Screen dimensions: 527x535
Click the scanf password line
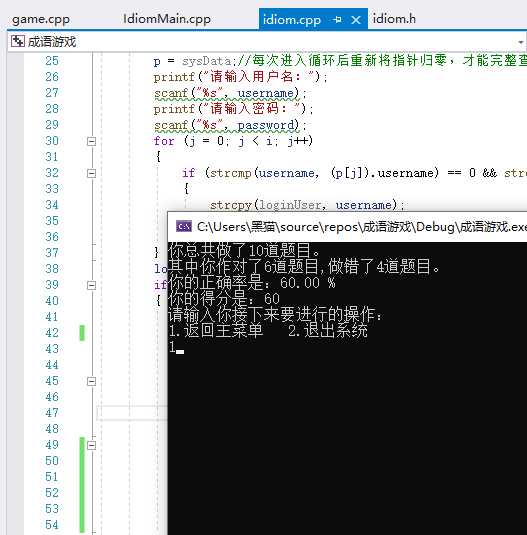coord(230,125)
